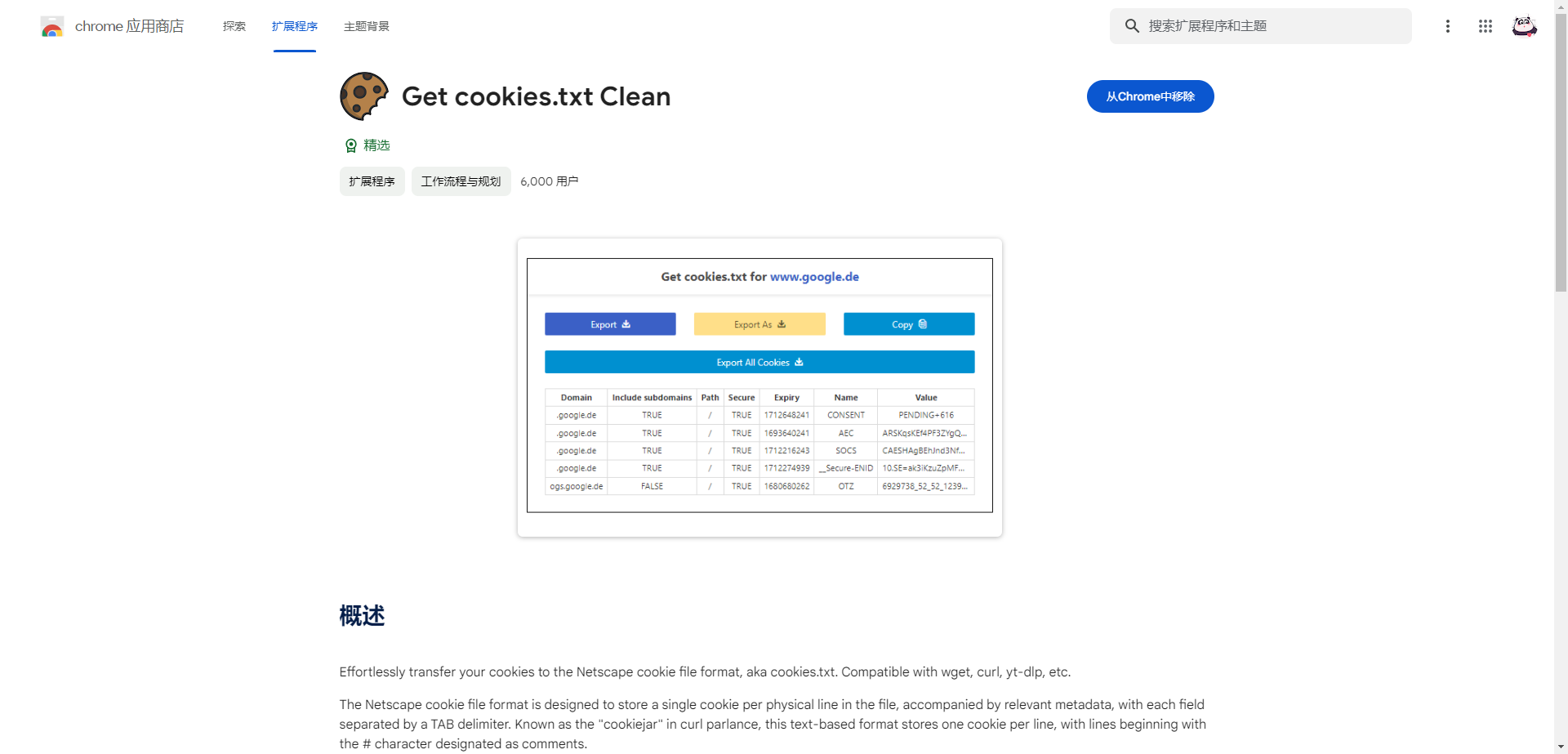Screen dimensions: 1568x754
Task: Click the 精选 featured label
Action: [x=376, y=145]
